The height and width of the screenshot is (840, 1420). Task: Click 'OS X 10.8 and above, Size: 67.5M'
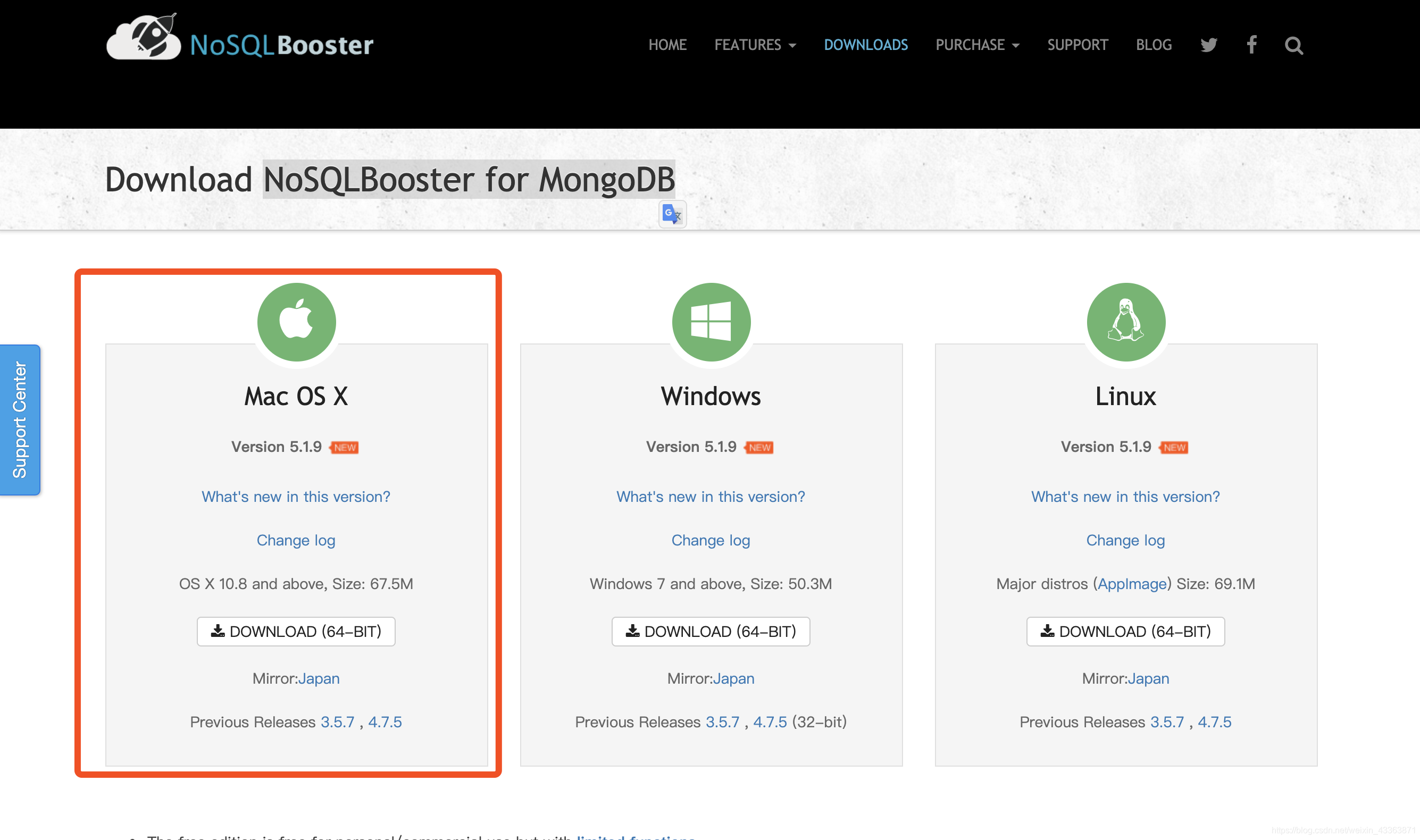point(296,584)
